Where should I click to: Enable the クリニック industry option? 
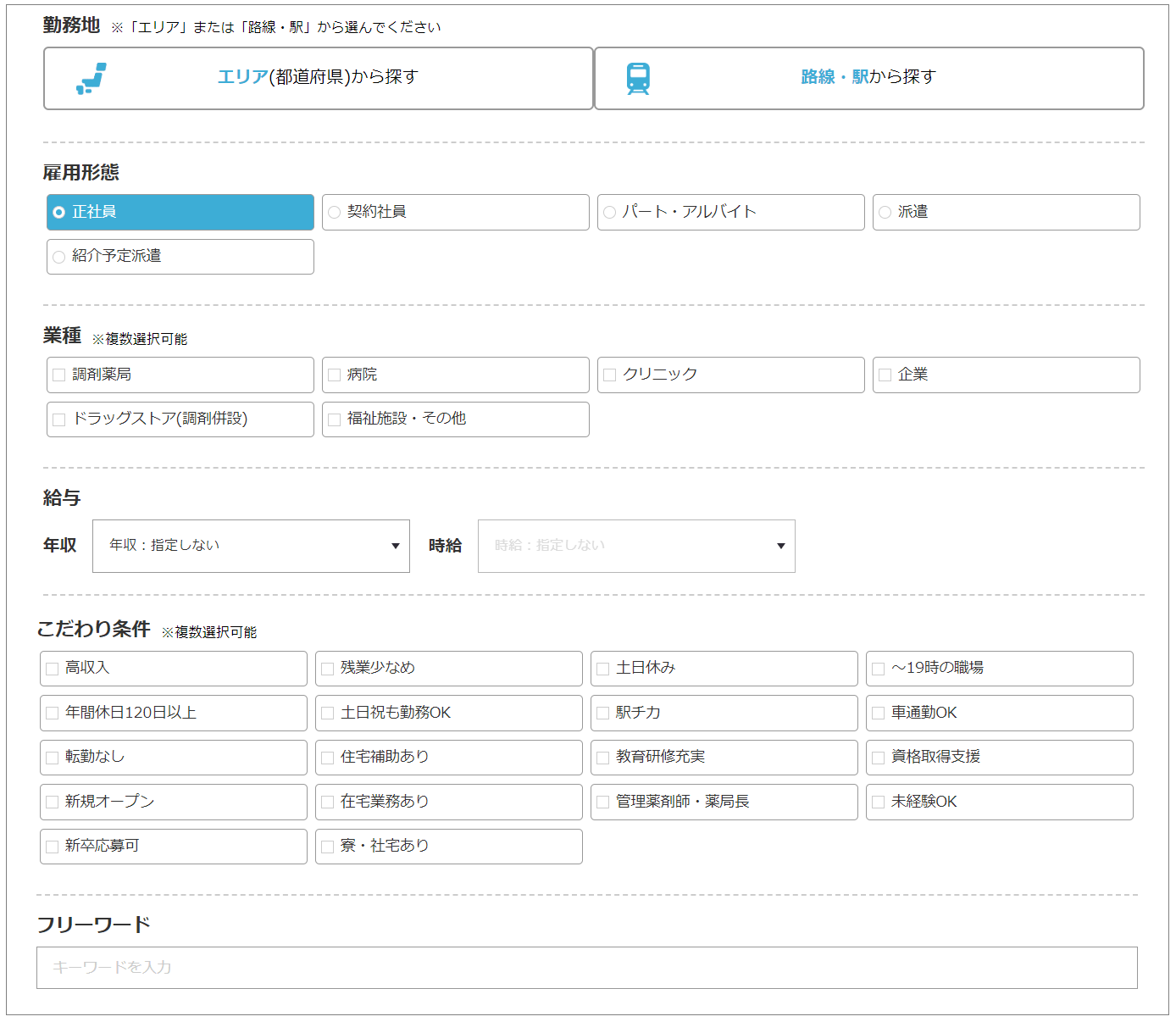click(x=731, y=375)
